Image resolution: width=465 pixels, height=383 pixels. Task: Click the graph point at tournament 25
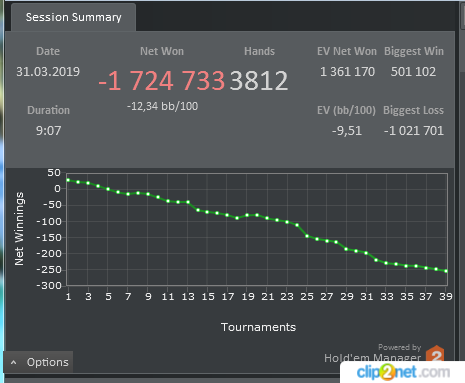click(x=307, y=236)
